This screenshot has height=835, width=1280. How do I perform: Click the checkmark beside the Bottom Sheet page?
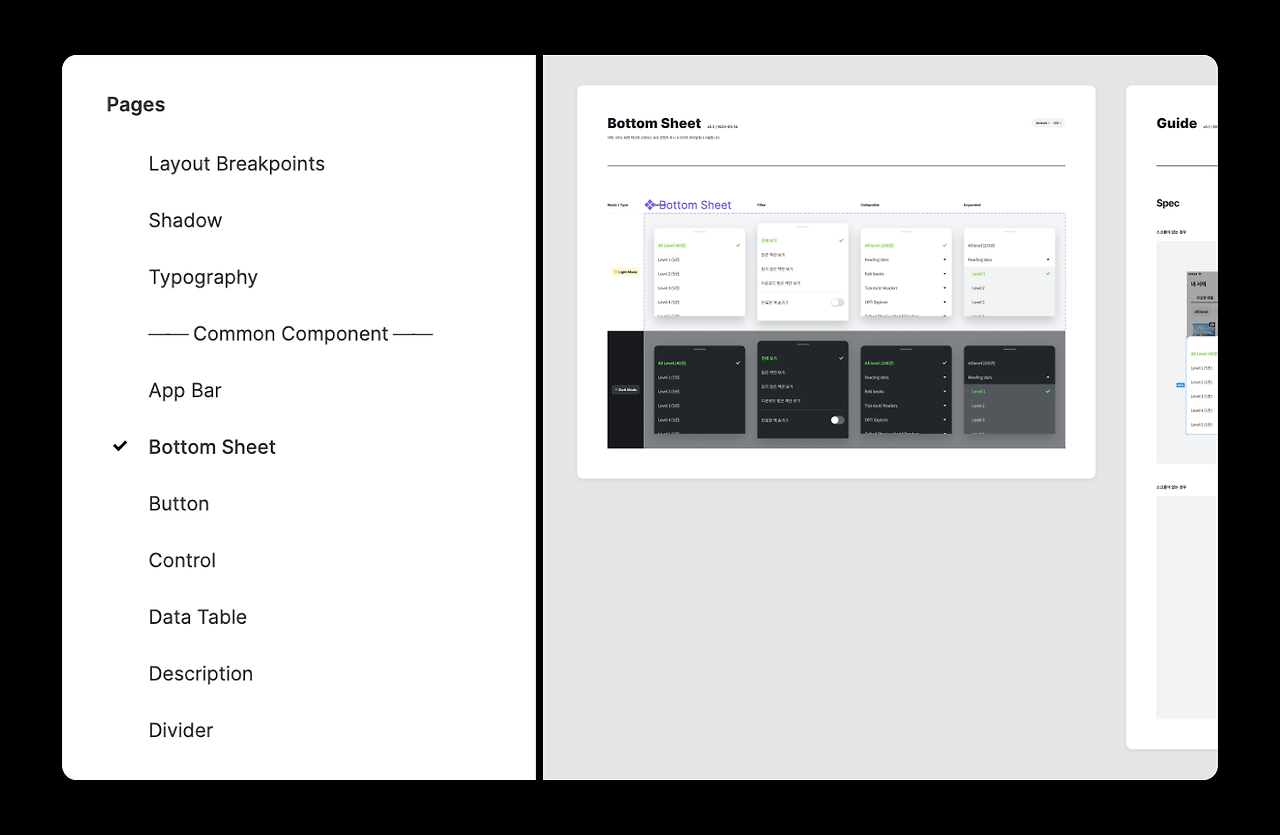120,446
